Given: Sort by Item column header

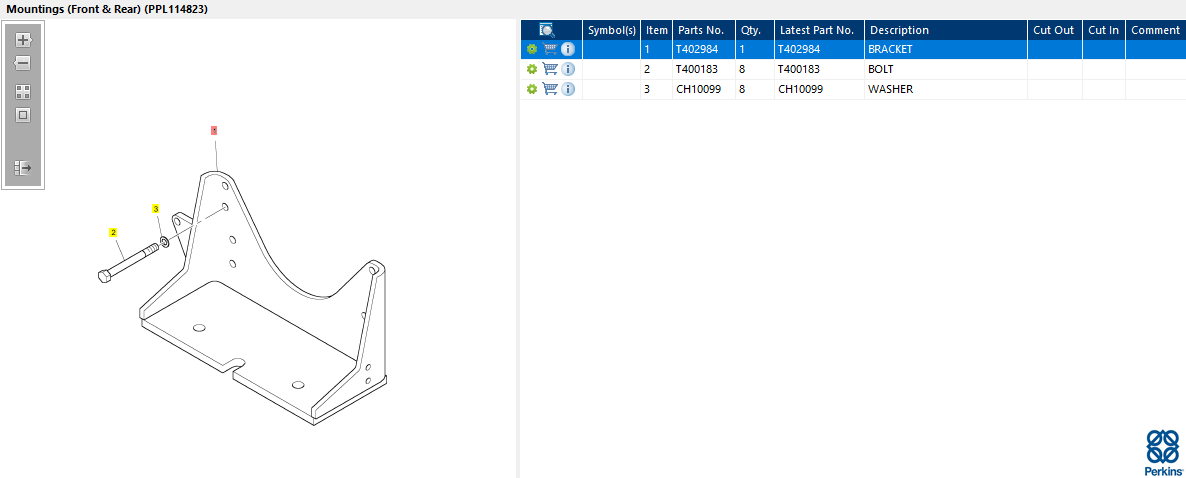Looking at the screenshot, I should click(657, 30).
